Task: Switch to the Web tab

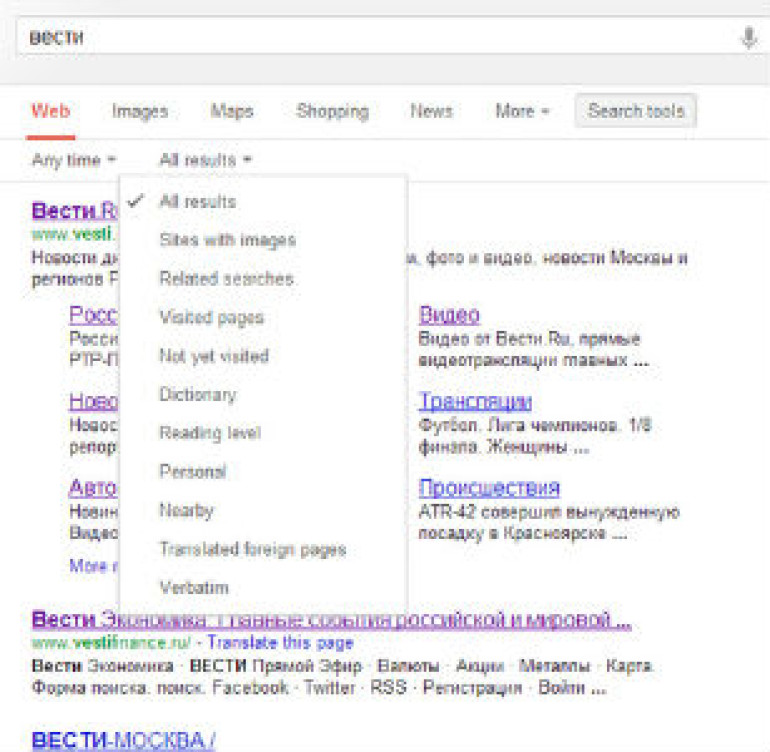Action: pos(51,111)
